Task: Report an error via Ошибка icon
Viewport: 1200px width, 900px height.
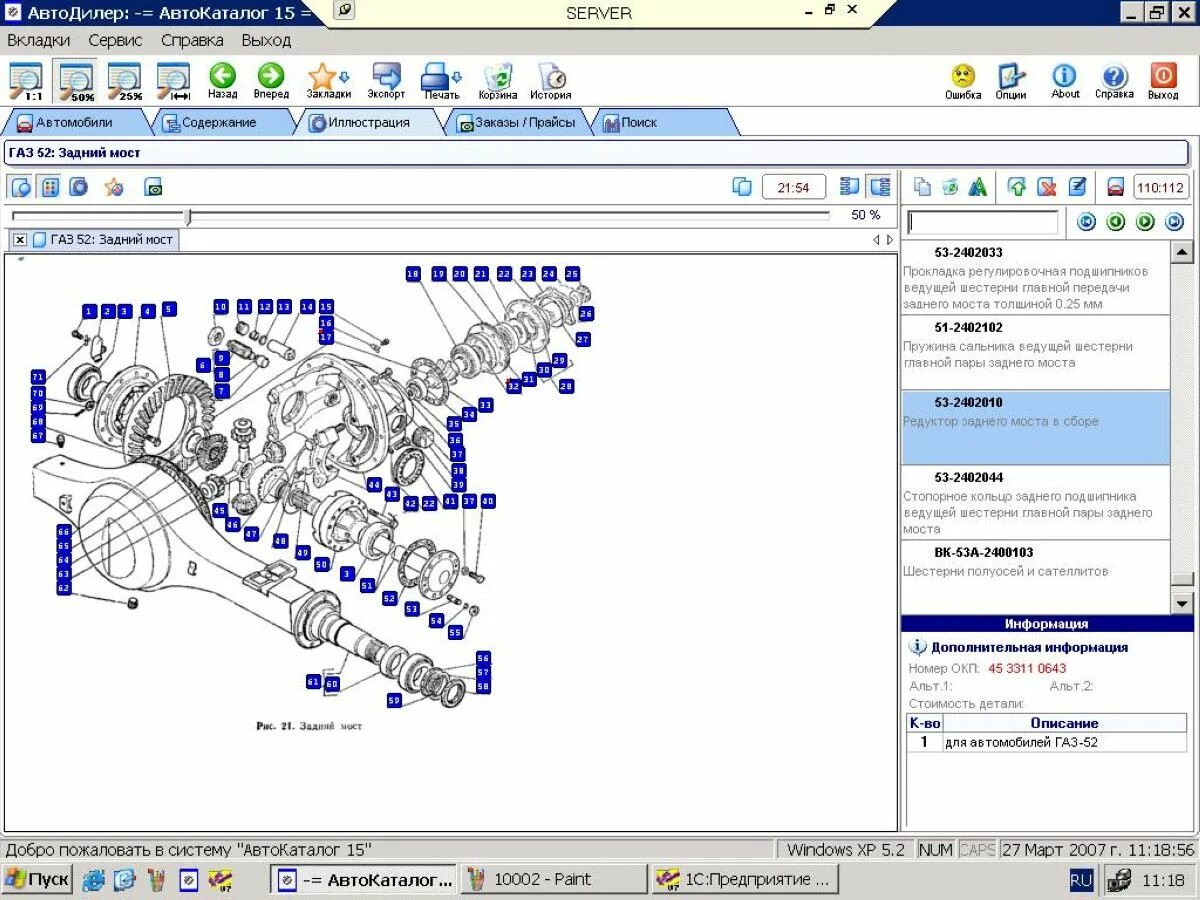Action: pos(963,81)
